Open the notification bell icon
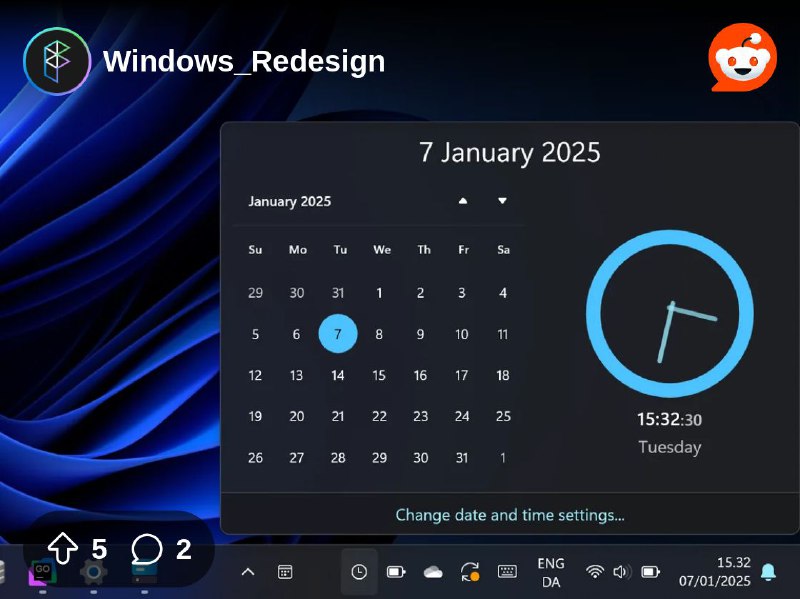Screen dimensions: 800x599 [768, 572]
